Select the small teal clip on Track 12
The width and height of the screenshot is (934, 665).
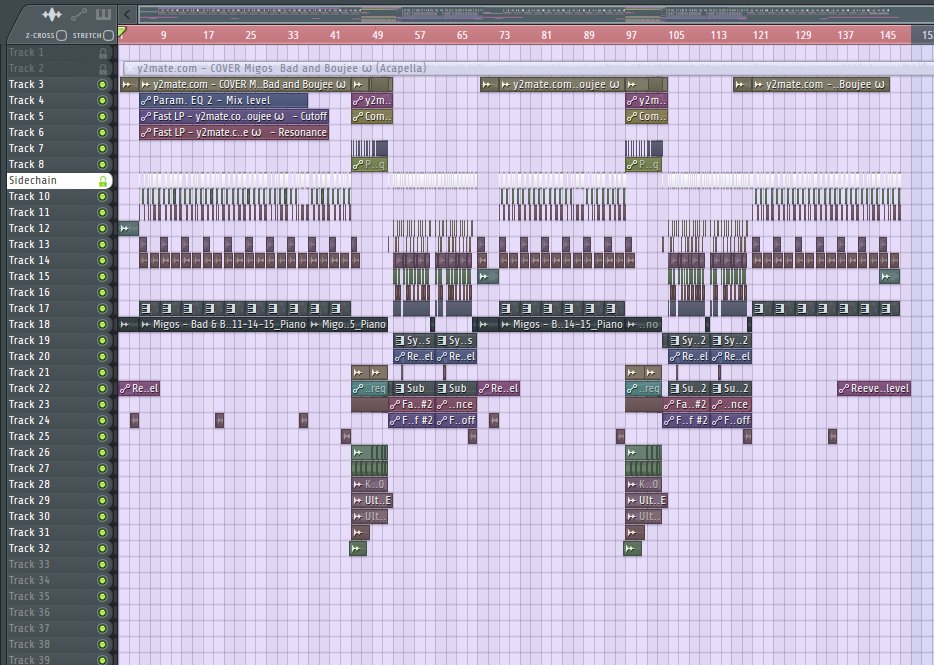pyautogui.click(x=128, y=228)
